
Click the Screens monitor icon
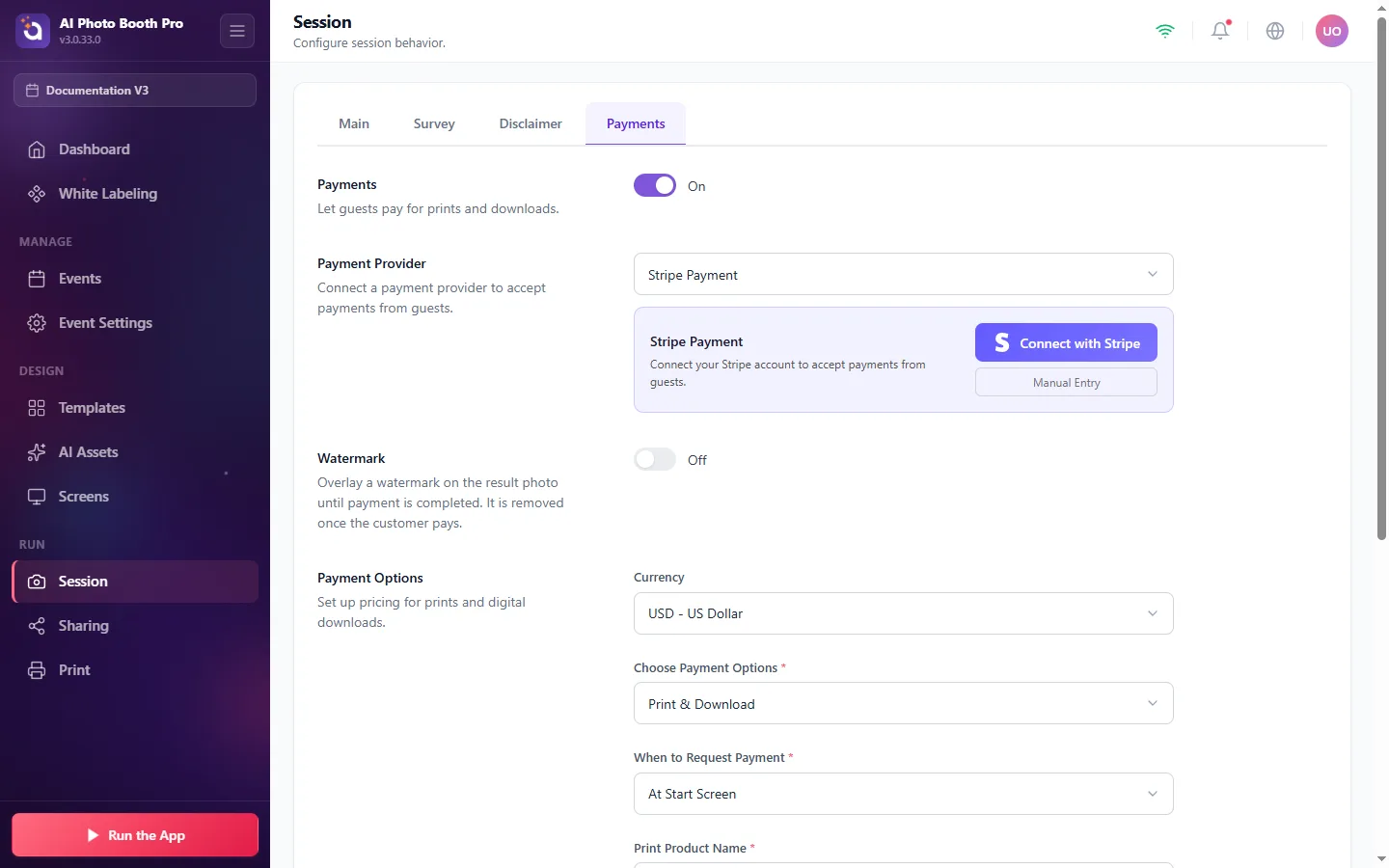pos(37,497)
